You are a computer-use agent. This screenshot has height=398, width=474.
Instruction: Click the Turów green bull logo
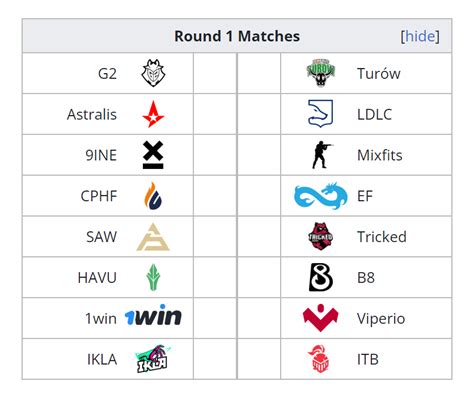pos(320,73)
